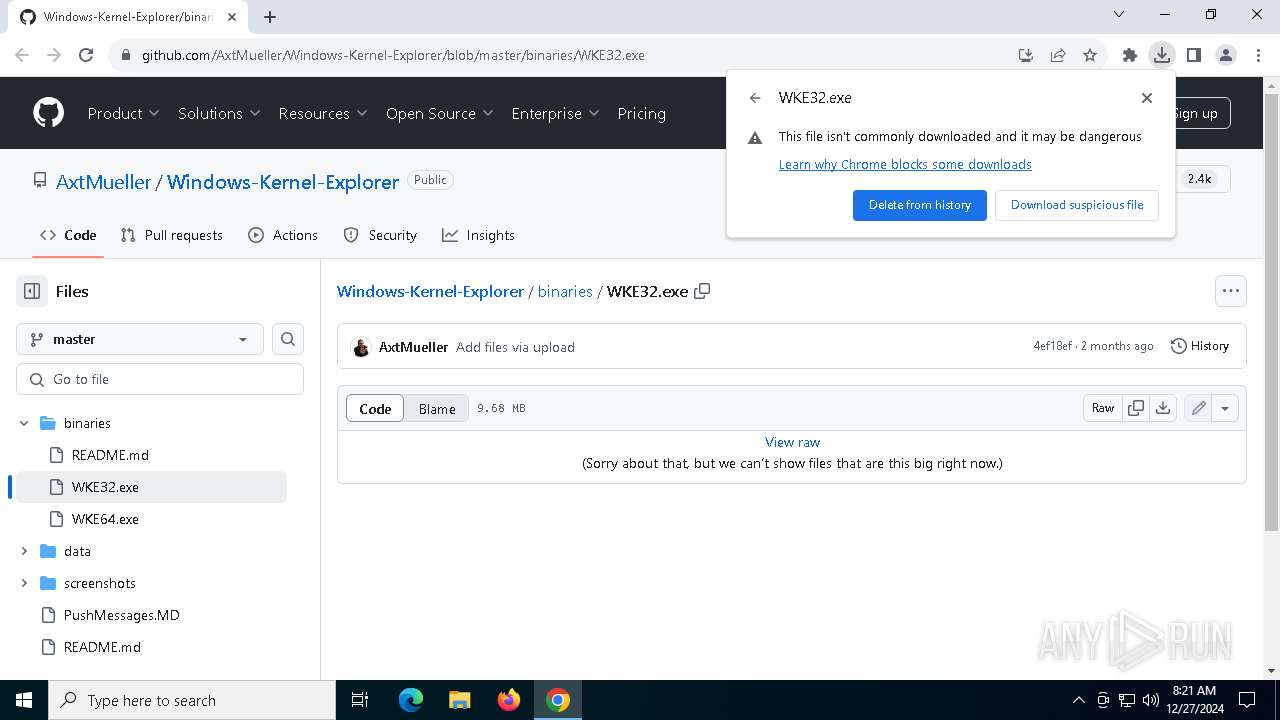This screenshot has width=1280, height=720.
Task: Click the share page icon in address bar
Action: [x=1058, y=55]
